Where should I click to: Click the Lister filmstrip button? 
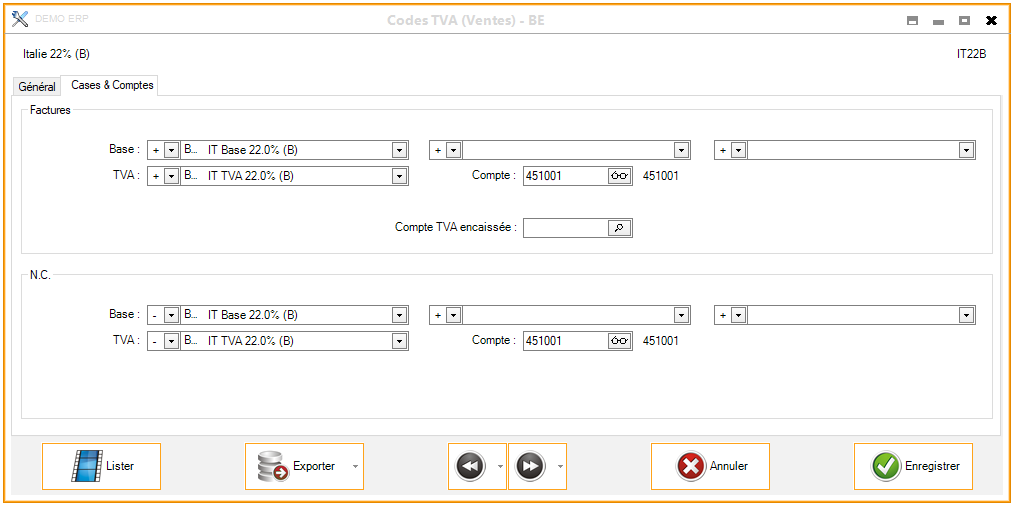point(101,466)
